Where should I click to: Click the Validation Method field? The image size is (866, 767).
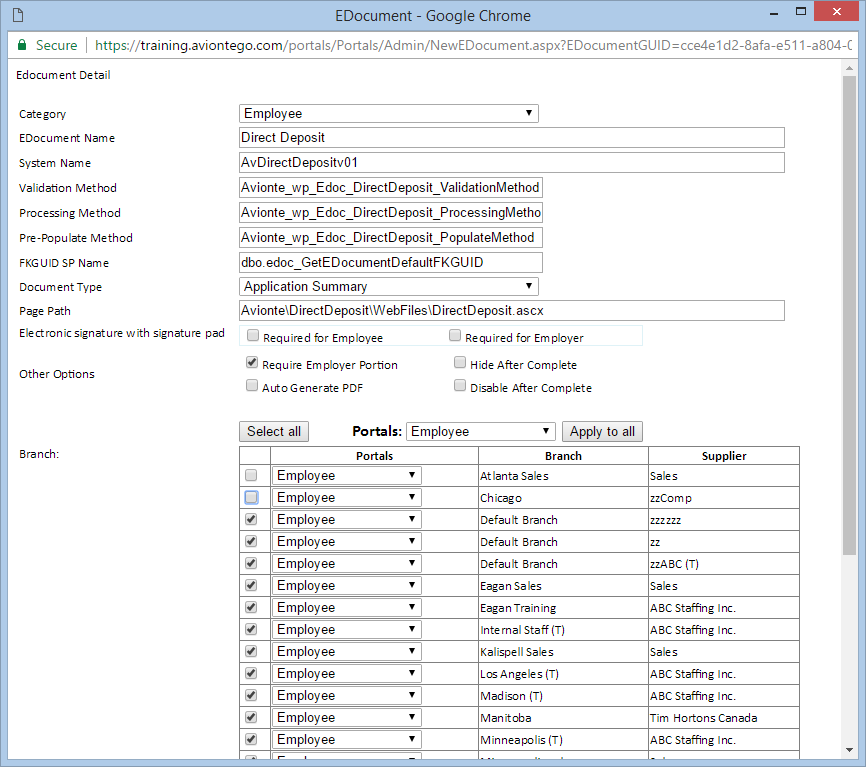[x=390, y=187]
